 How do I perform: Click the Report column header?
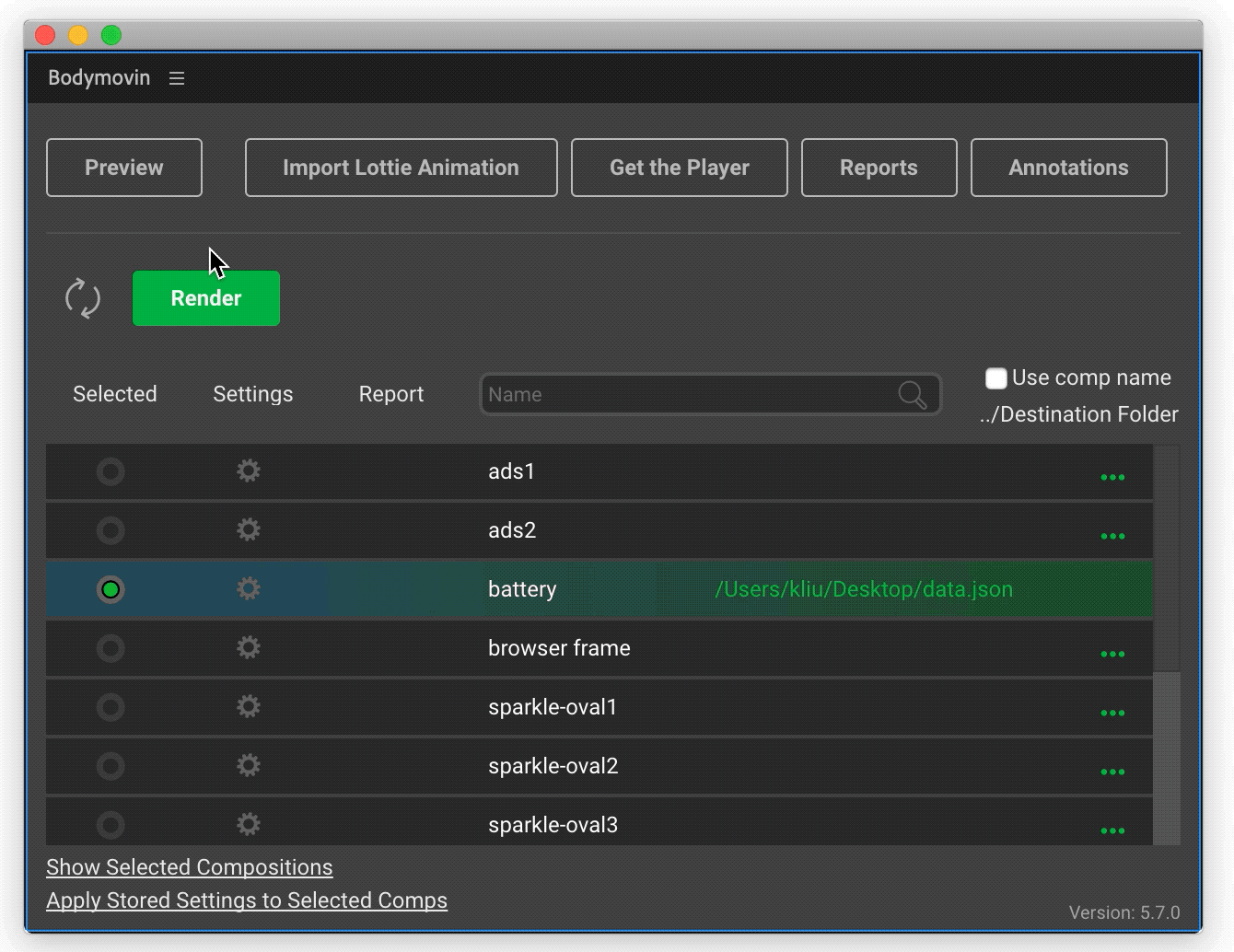[391, 394]
